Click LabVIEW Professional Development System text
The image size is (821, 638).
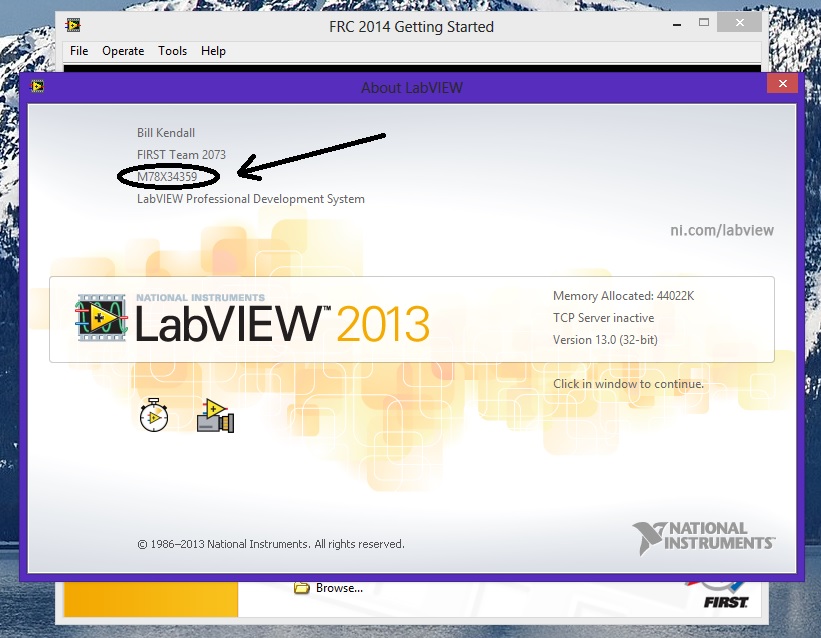251,199
